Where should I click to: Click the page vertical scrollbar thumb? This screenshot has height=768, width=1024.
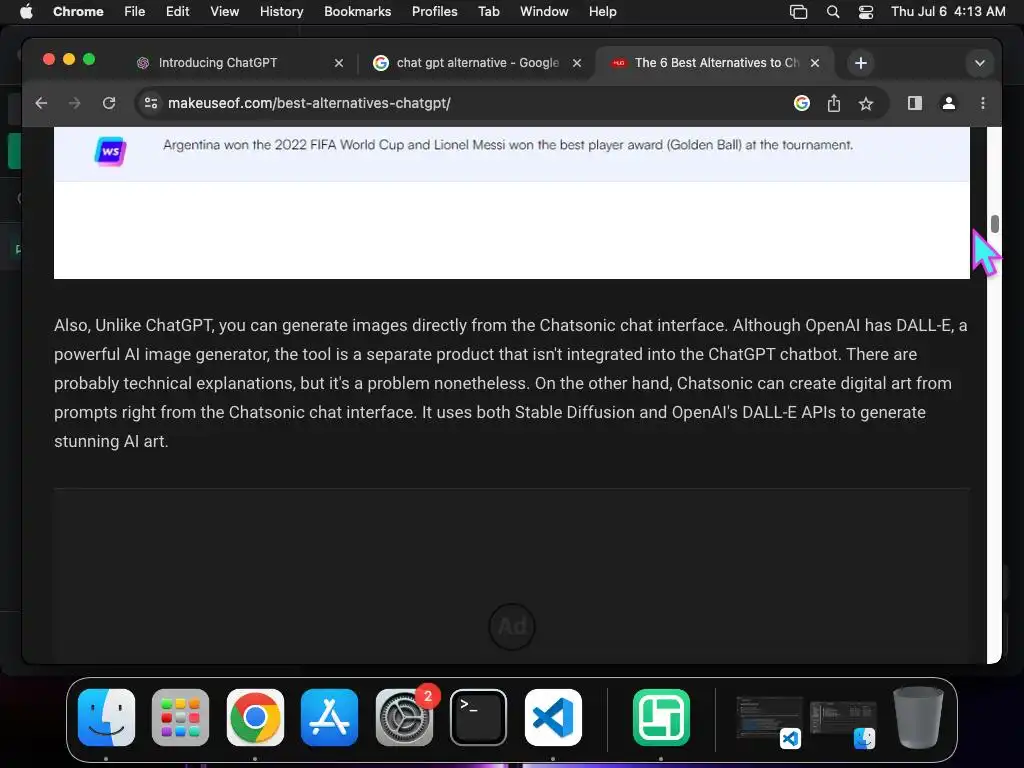click(x=995, y=223)
